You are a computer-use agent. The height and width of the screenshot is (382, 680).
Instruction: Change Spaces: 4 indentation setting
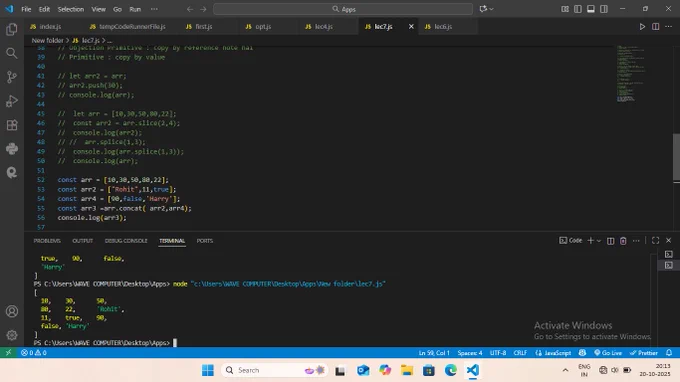(x=470, y=353)
